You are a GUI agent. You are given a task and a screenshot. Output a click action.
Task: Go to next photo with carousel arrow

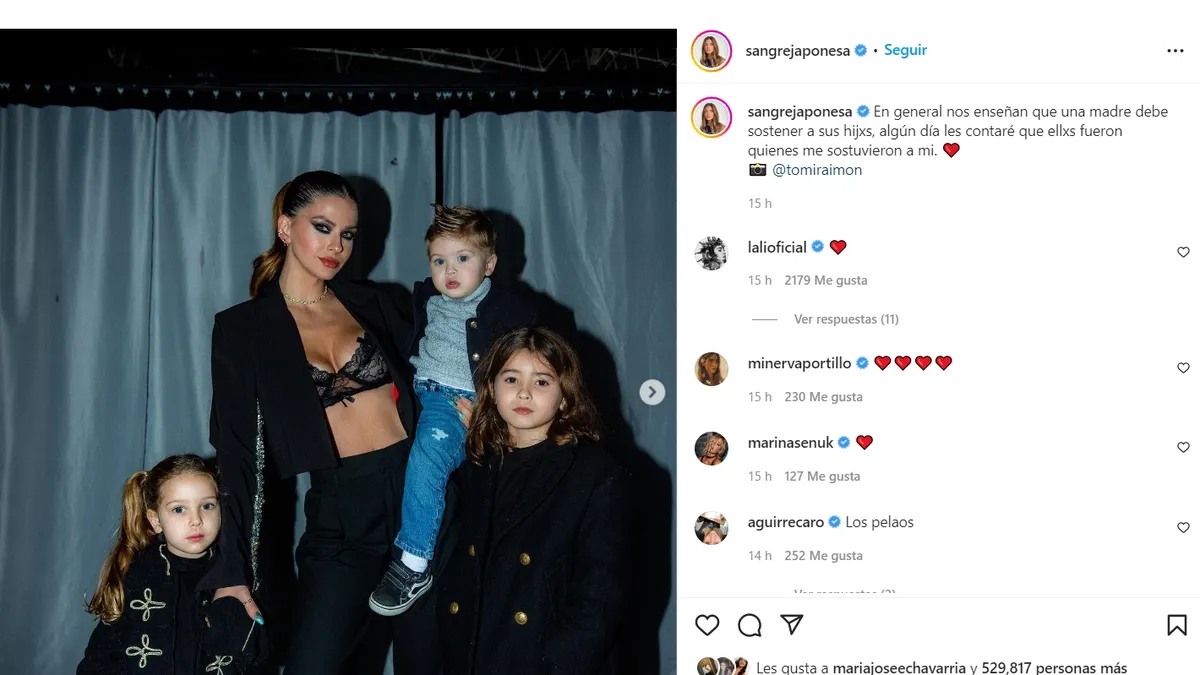652,392
